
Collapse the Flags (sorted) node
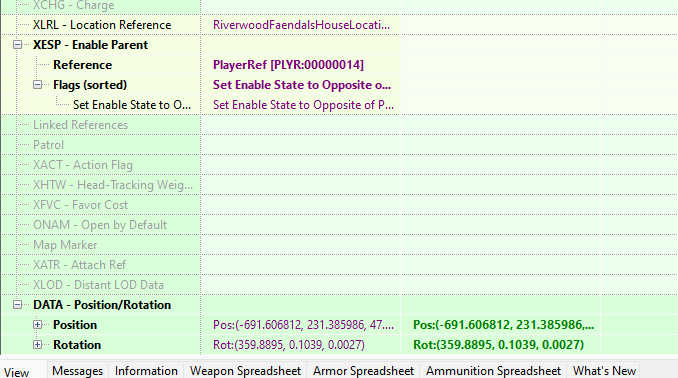tap(38, 85)
